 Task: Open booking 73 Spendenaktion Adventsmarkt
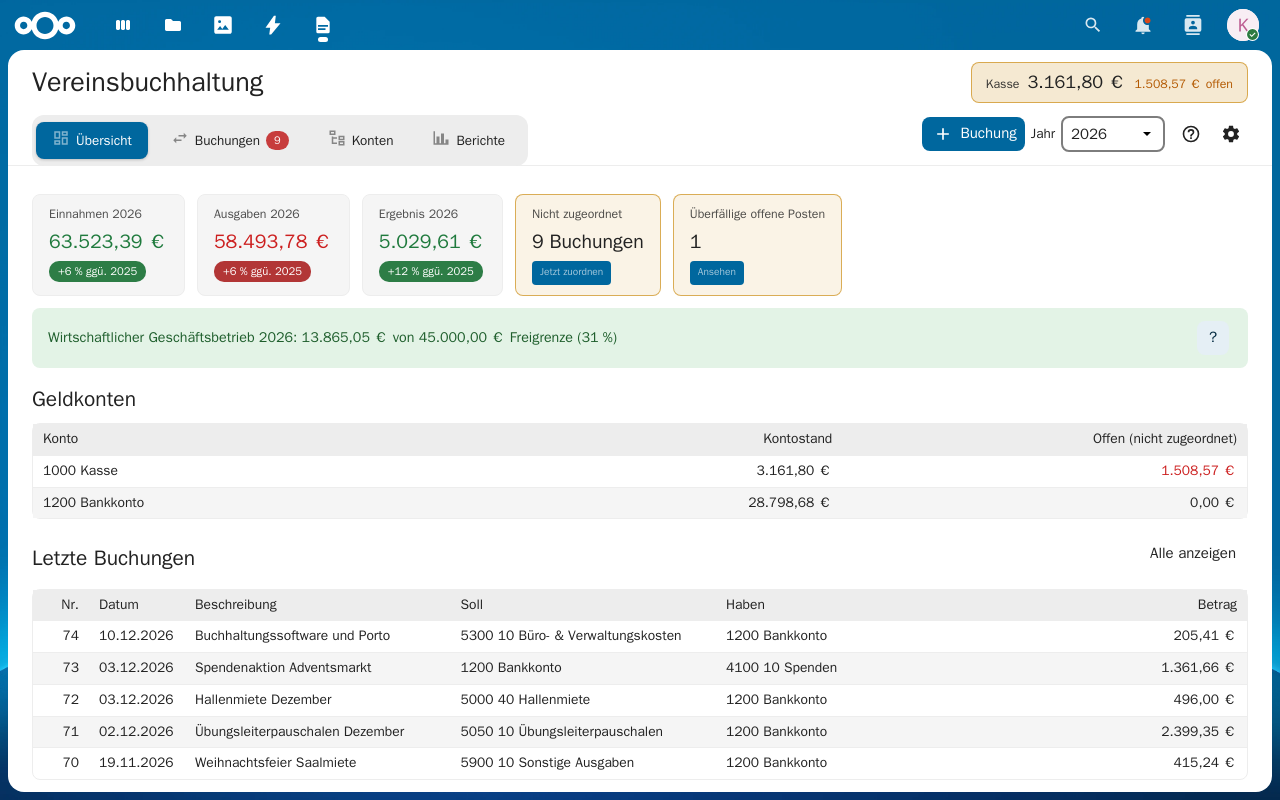[640, 668]
